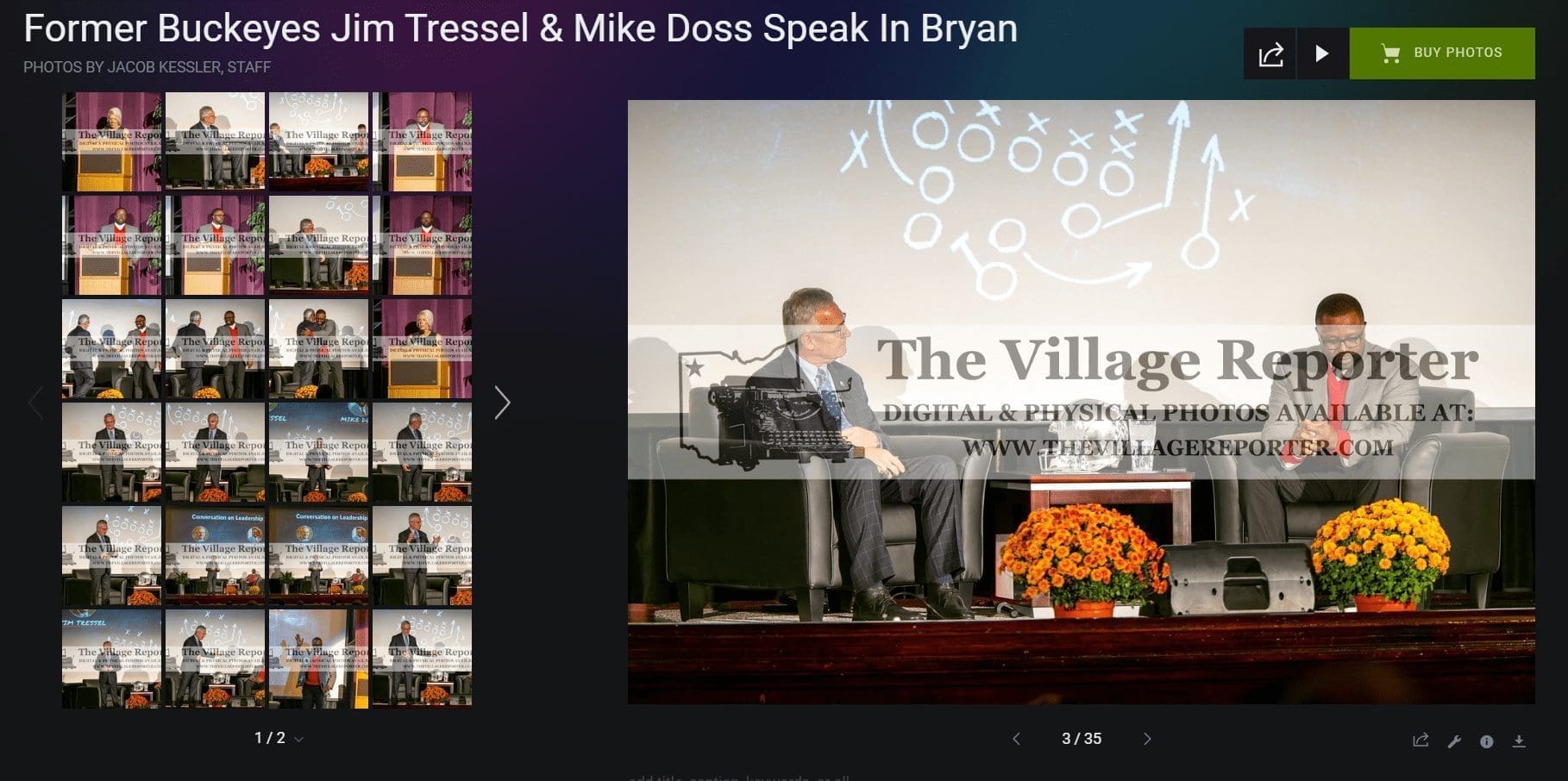Screen dimensions: 1568x781
Task: Open the wrench tools icon
Action: click(x=1454, y=741)
